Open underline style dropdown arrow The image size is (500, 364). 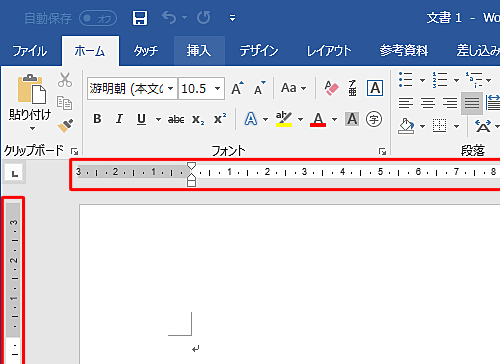pyautogui.click(x=158, y=119)
